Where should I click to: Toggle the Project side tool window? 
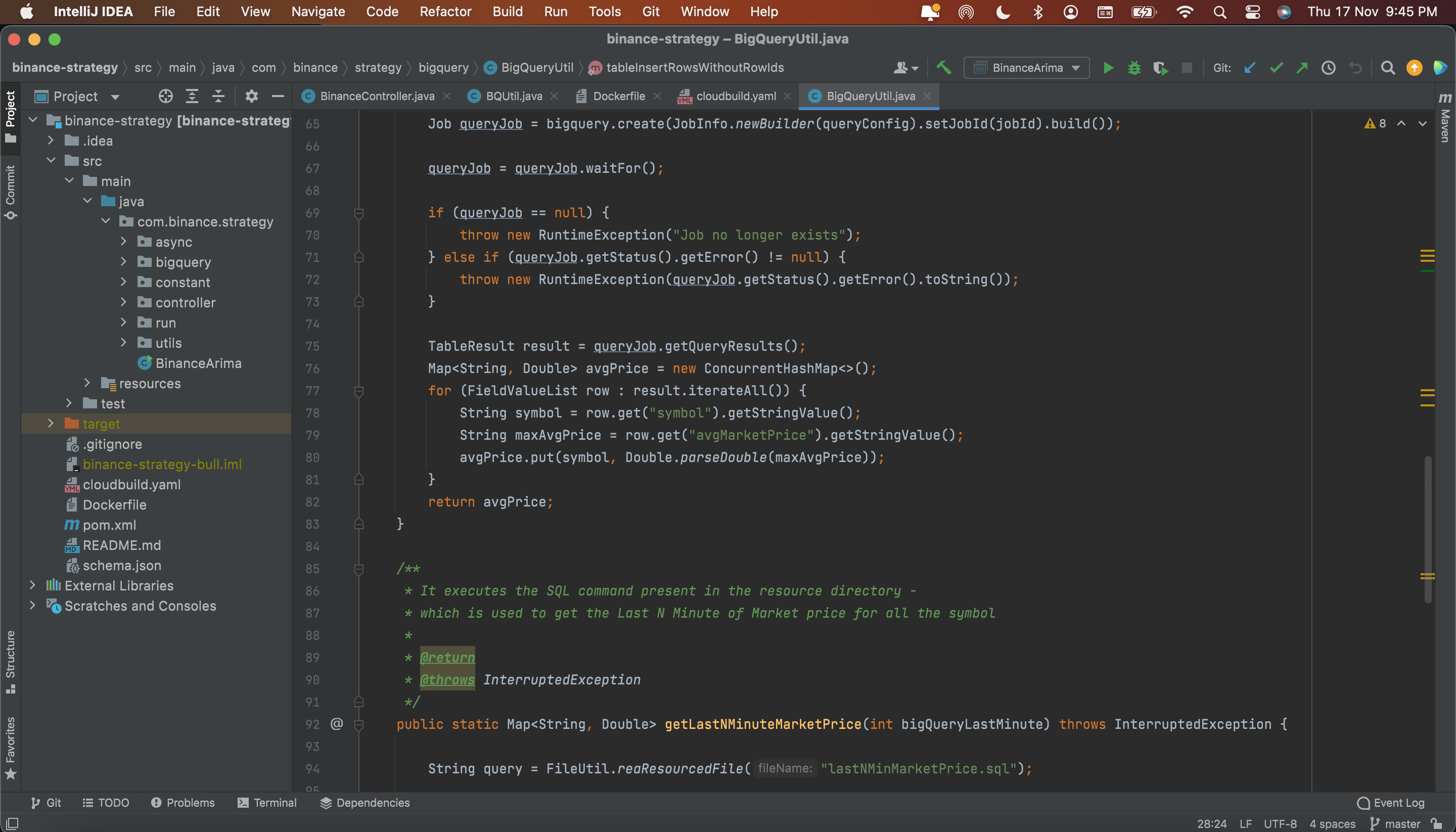coord(10,117)
